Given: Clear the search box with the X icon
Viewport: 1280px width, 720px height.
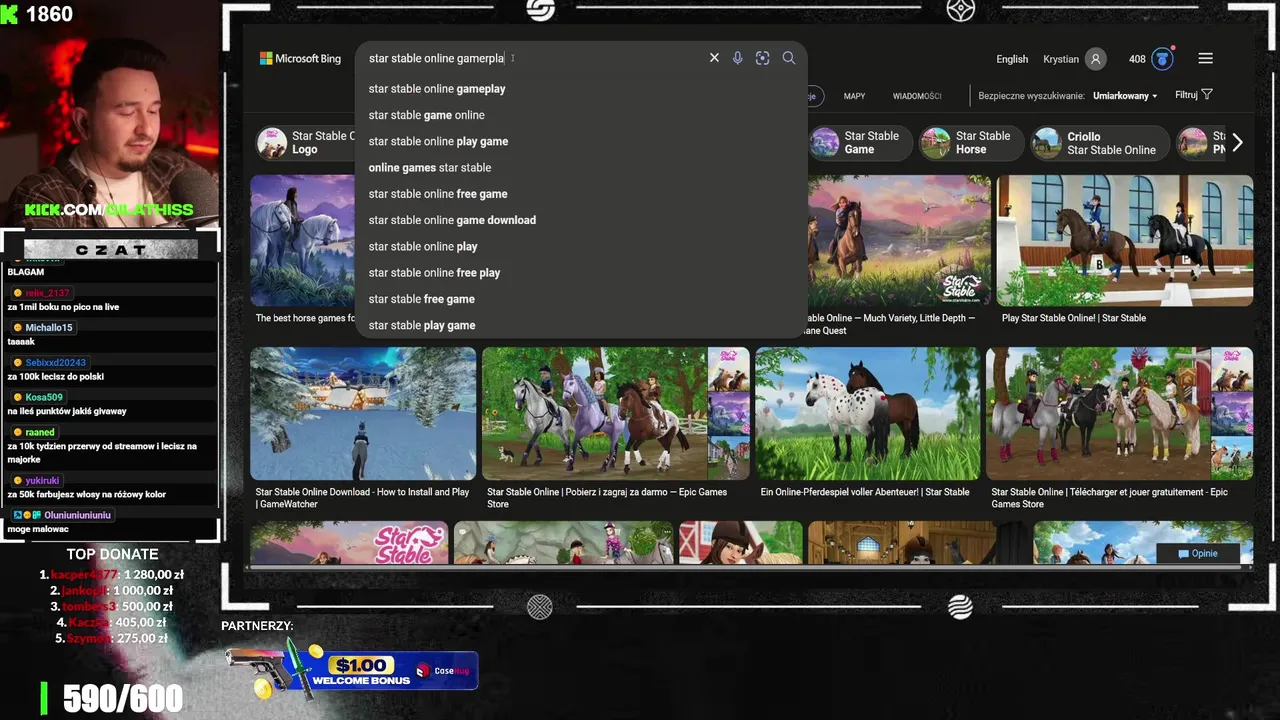Looking at the screenshot, I should [x=714, y=58].
